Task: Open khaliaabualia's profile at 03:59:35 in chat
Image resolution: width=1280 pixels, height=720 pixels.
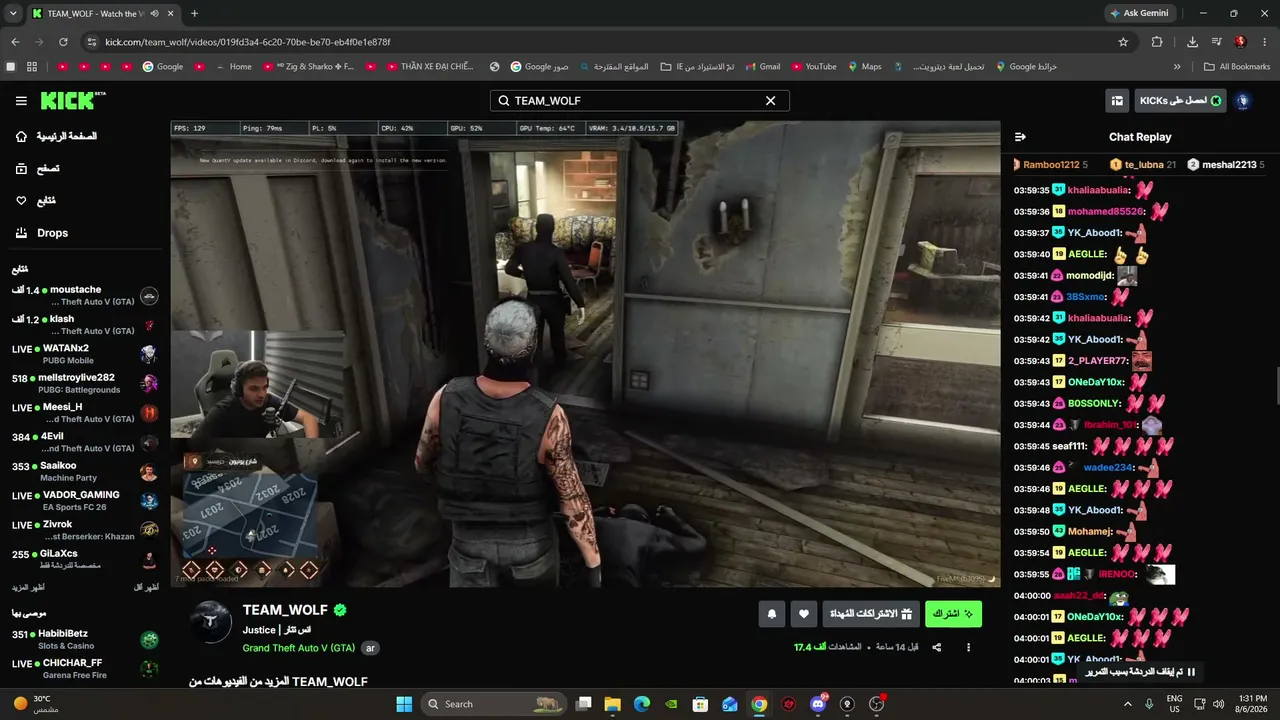Action: [x=1099, y=190]
